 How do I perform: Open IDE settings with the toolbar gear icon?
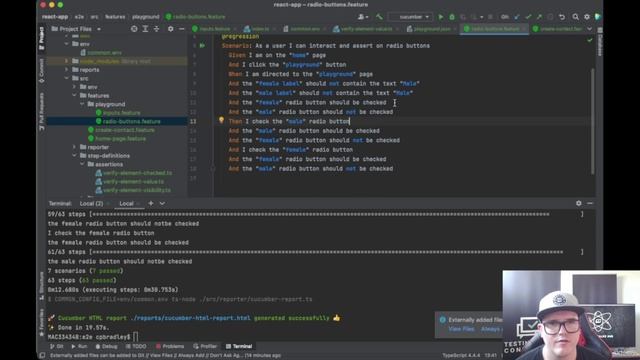587,17
